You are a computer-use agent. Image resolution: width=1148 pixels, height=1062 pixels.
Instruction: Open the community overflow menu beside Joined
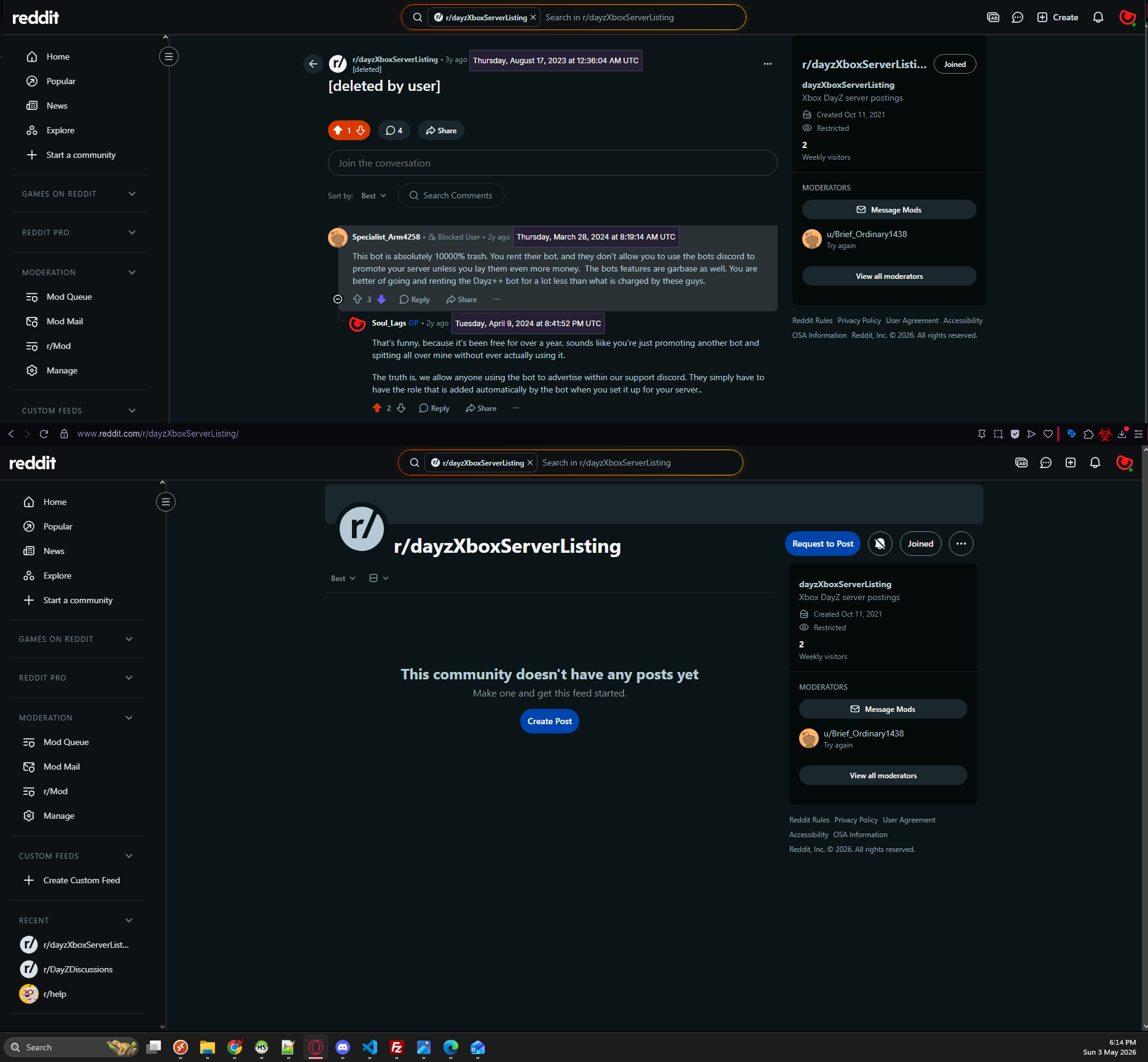tap(961, 544)
